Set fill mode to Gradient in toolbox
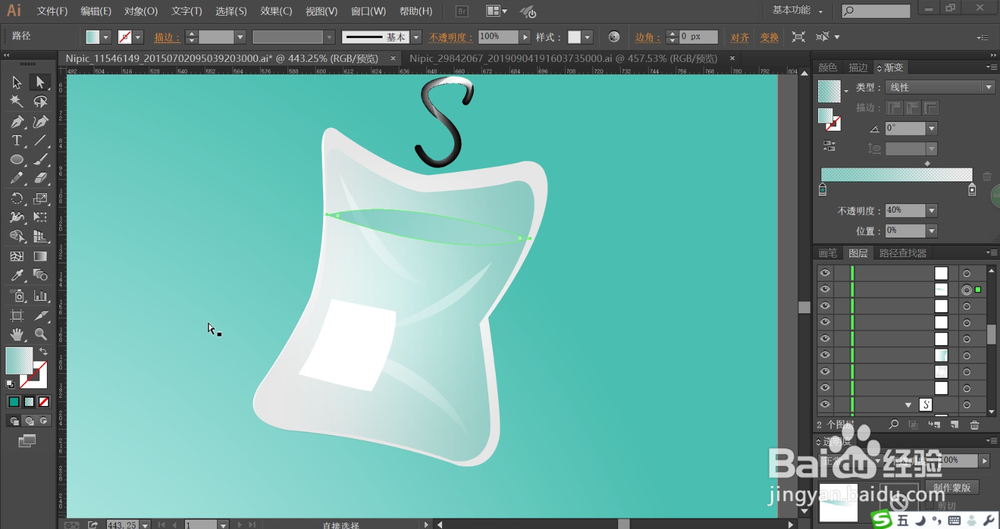This screenshot has width=1000, height=529. [29, 402]
